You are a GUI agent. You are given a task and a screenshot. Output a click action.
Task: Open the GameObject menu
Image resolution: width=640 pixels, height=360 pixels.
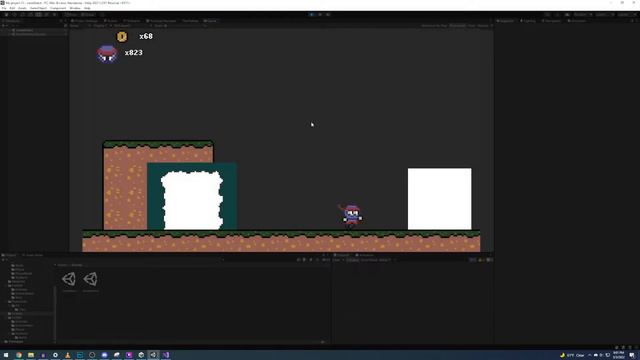point(38,8)
